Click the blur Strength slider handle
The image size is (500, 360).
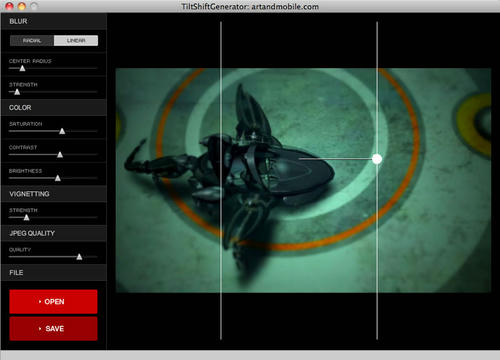(17, 92)
